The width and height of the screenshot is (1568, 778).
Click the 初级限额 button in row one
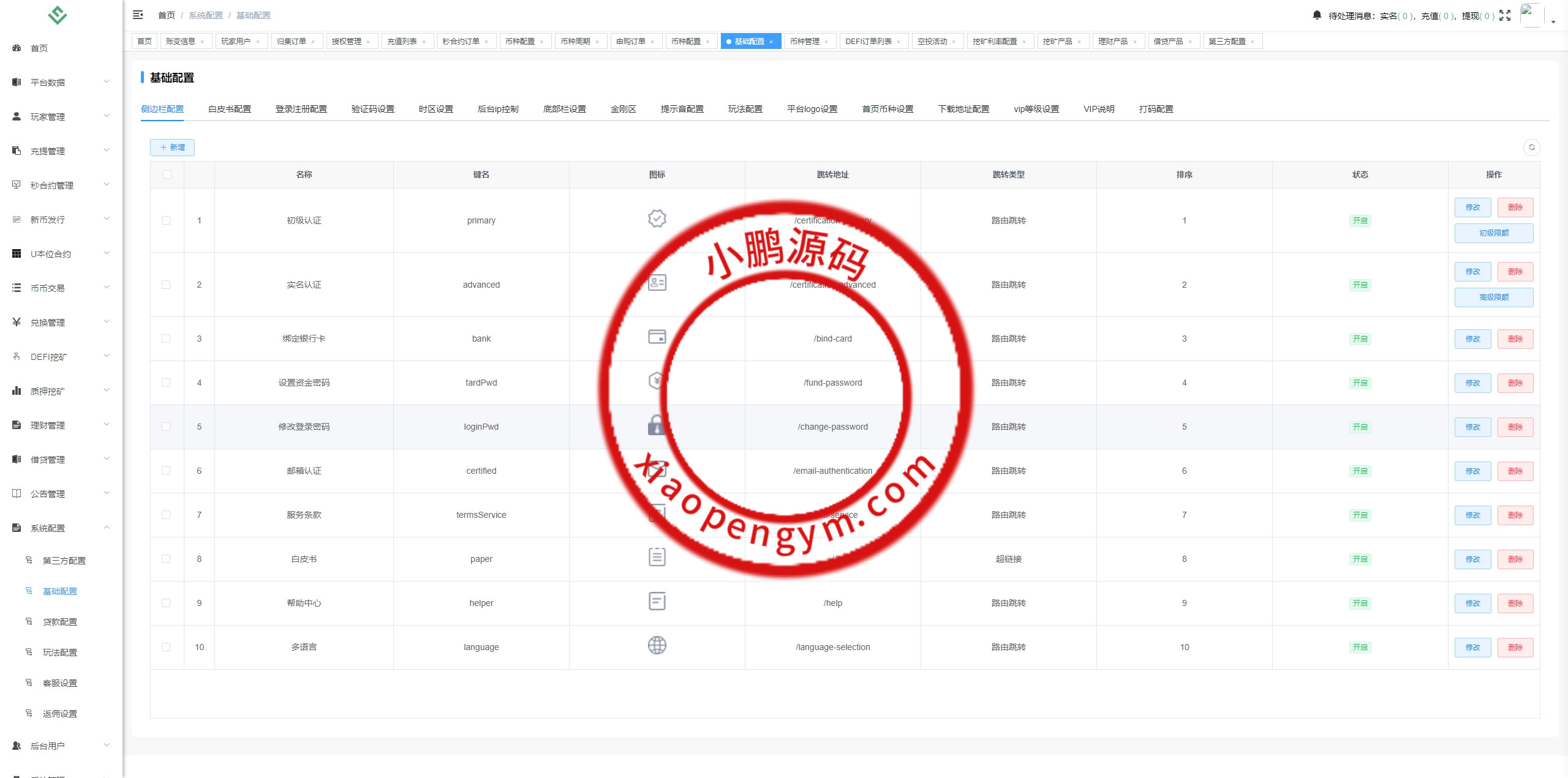coord(1494,233)
